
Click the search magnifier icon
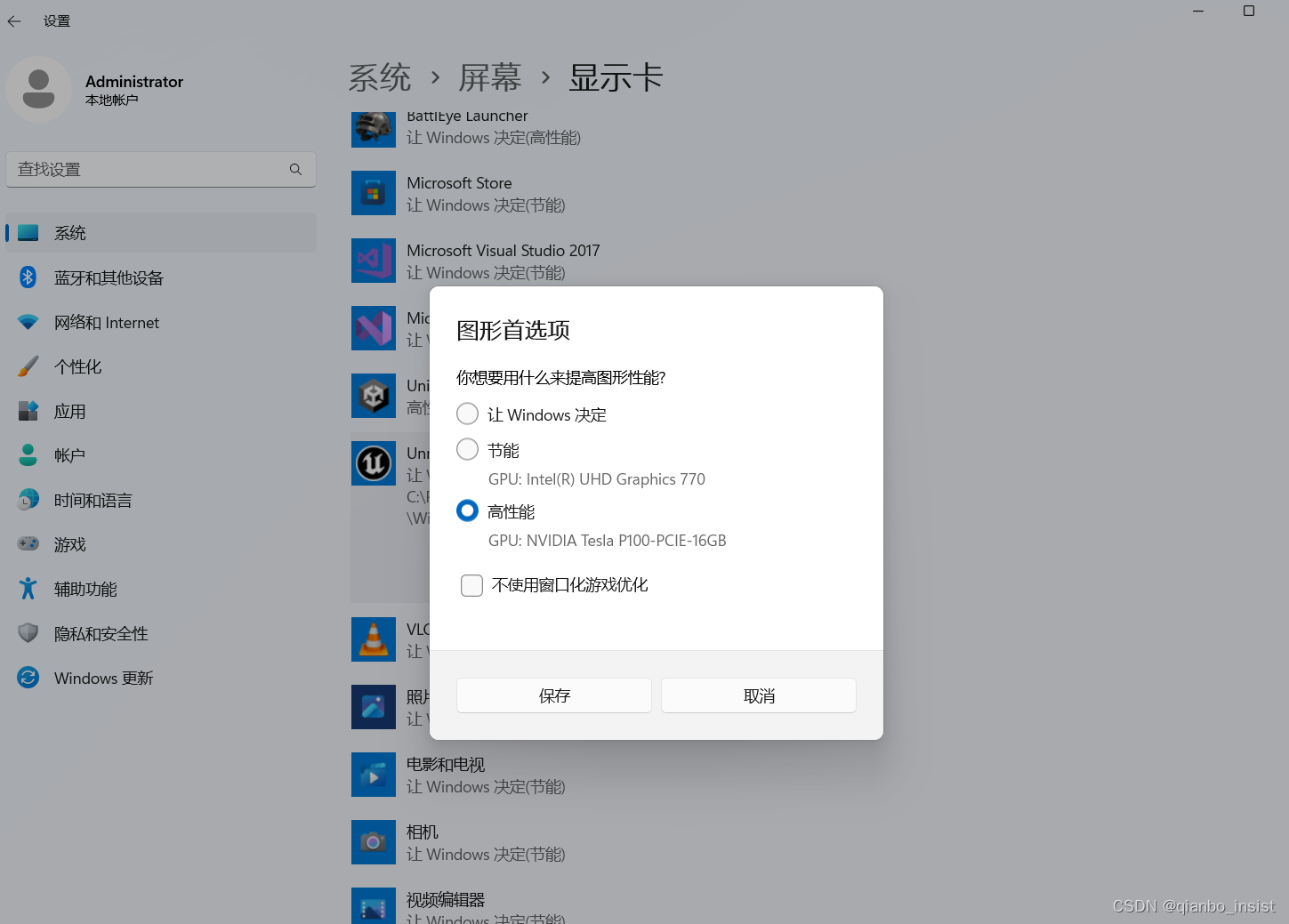295,169
